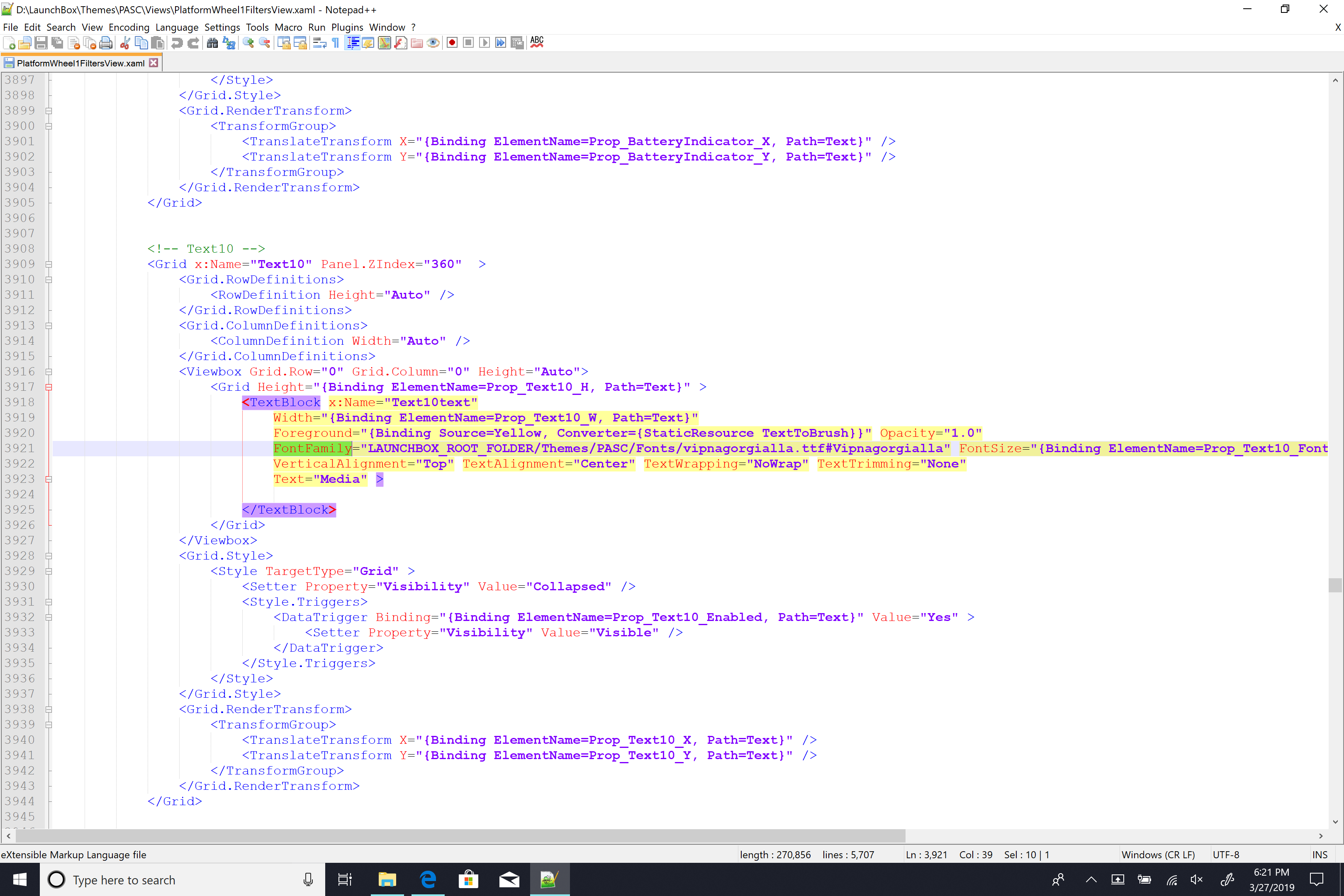This screenshot has height=896, width=1344.
Task: Click the Open file folder icon
Action: pyautogui.click(x=24, y=43)
